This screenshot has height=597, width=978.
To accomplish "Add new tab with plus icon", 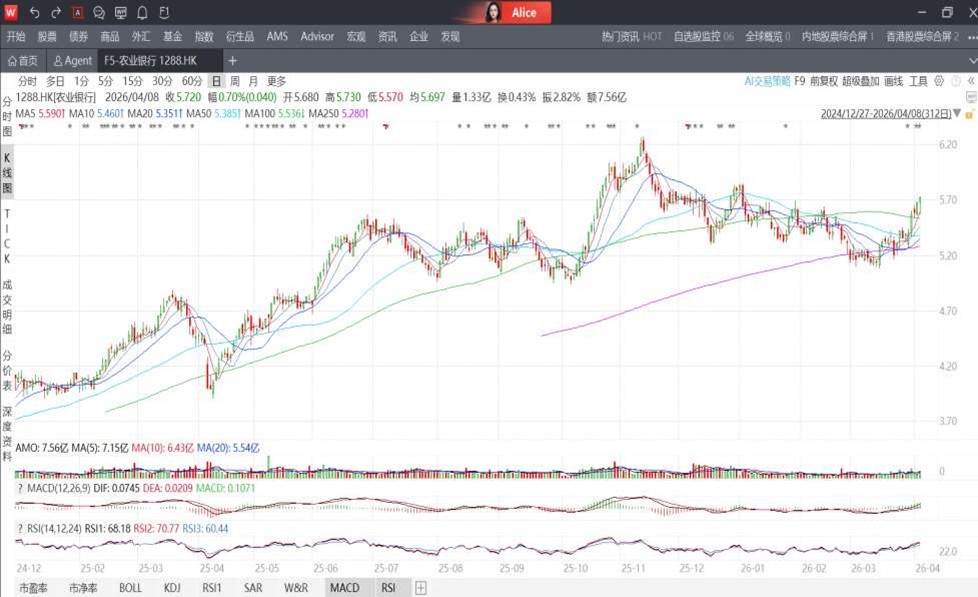I will pyautogui.click(x=232, y=60).
